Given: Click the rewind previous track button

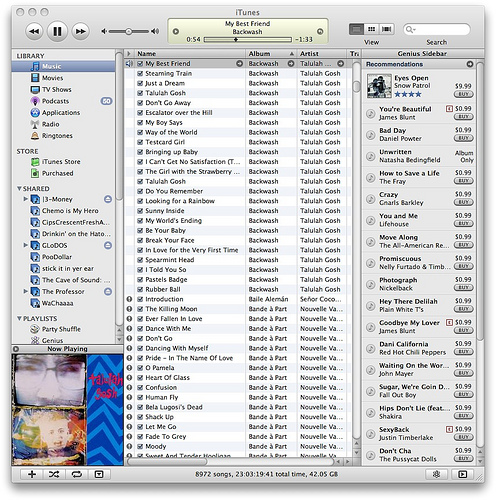Looking at the screenshot, I should (x=34, y=31).
